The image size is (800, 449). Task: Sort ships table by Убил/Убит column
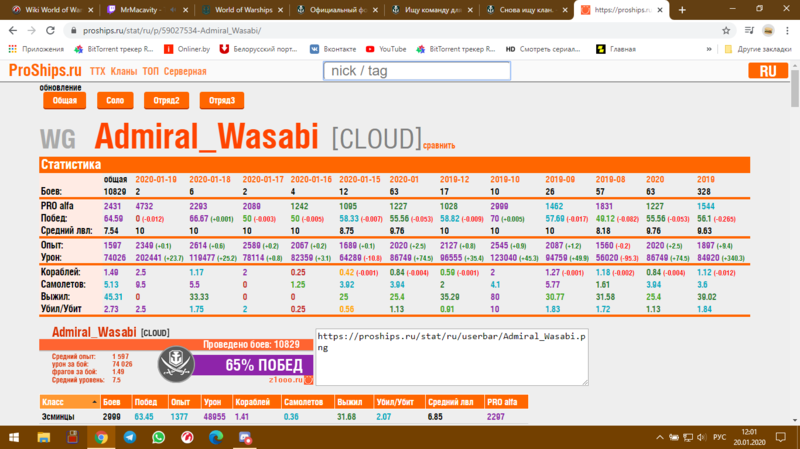[x=399, y=402]
